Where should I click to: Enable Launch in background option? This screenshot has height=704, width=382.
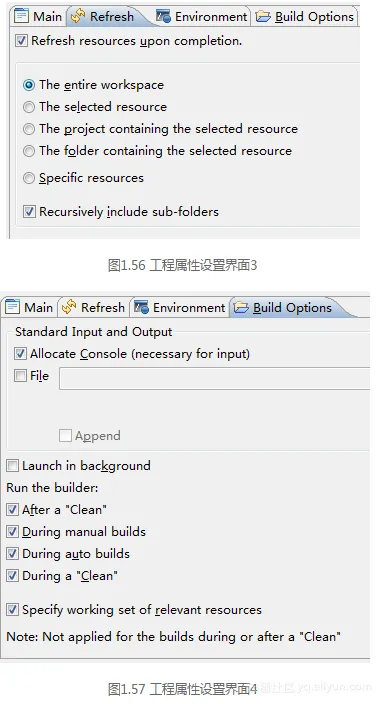13,466
